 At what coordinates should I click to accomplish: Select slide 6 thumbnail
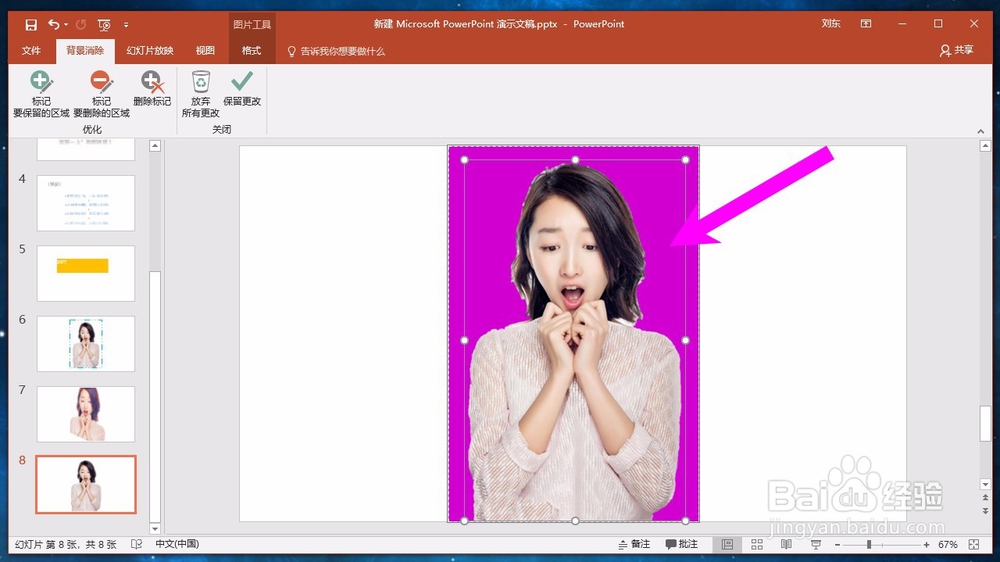pyautogui.click(x=85, y=343)
